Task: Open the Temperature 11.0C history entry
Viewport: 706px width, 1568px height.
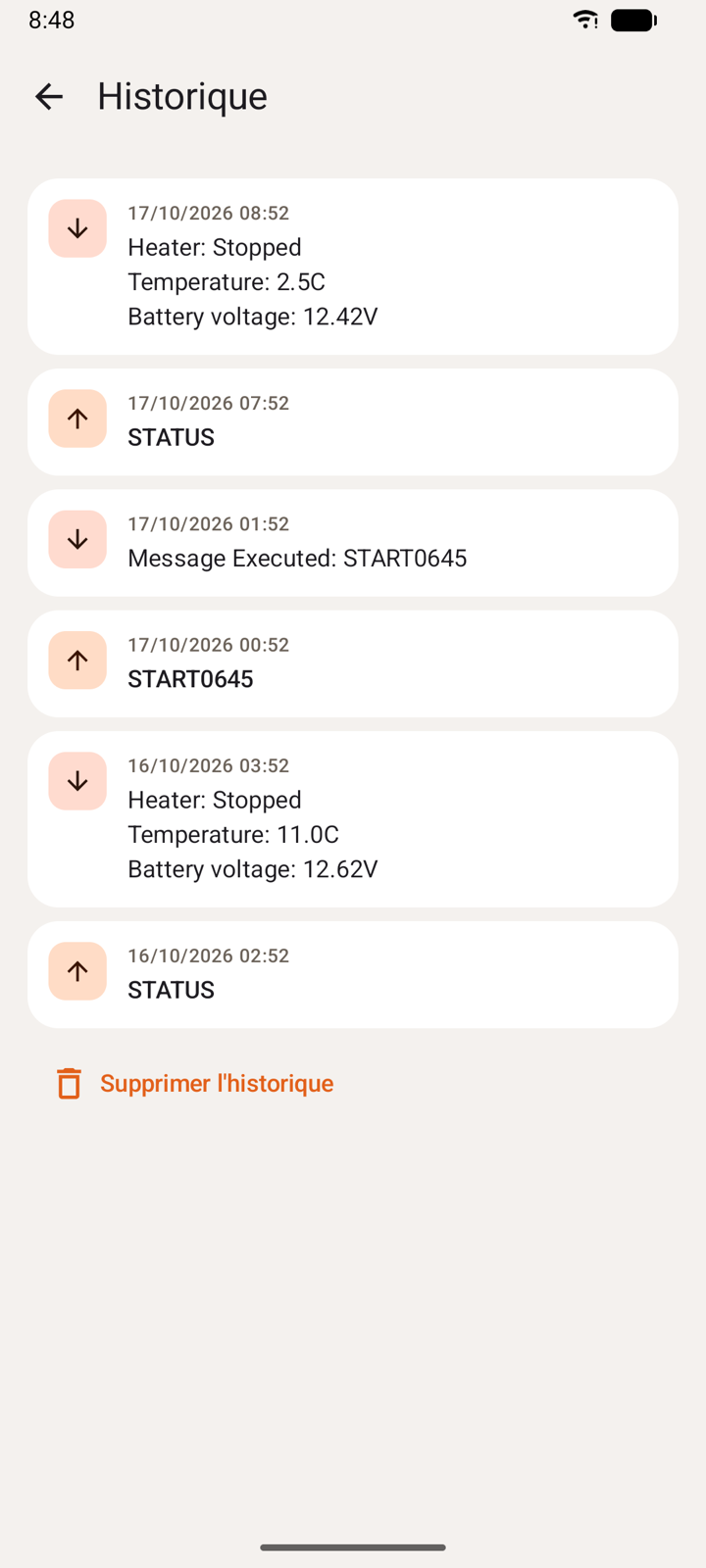Action: 353,819
